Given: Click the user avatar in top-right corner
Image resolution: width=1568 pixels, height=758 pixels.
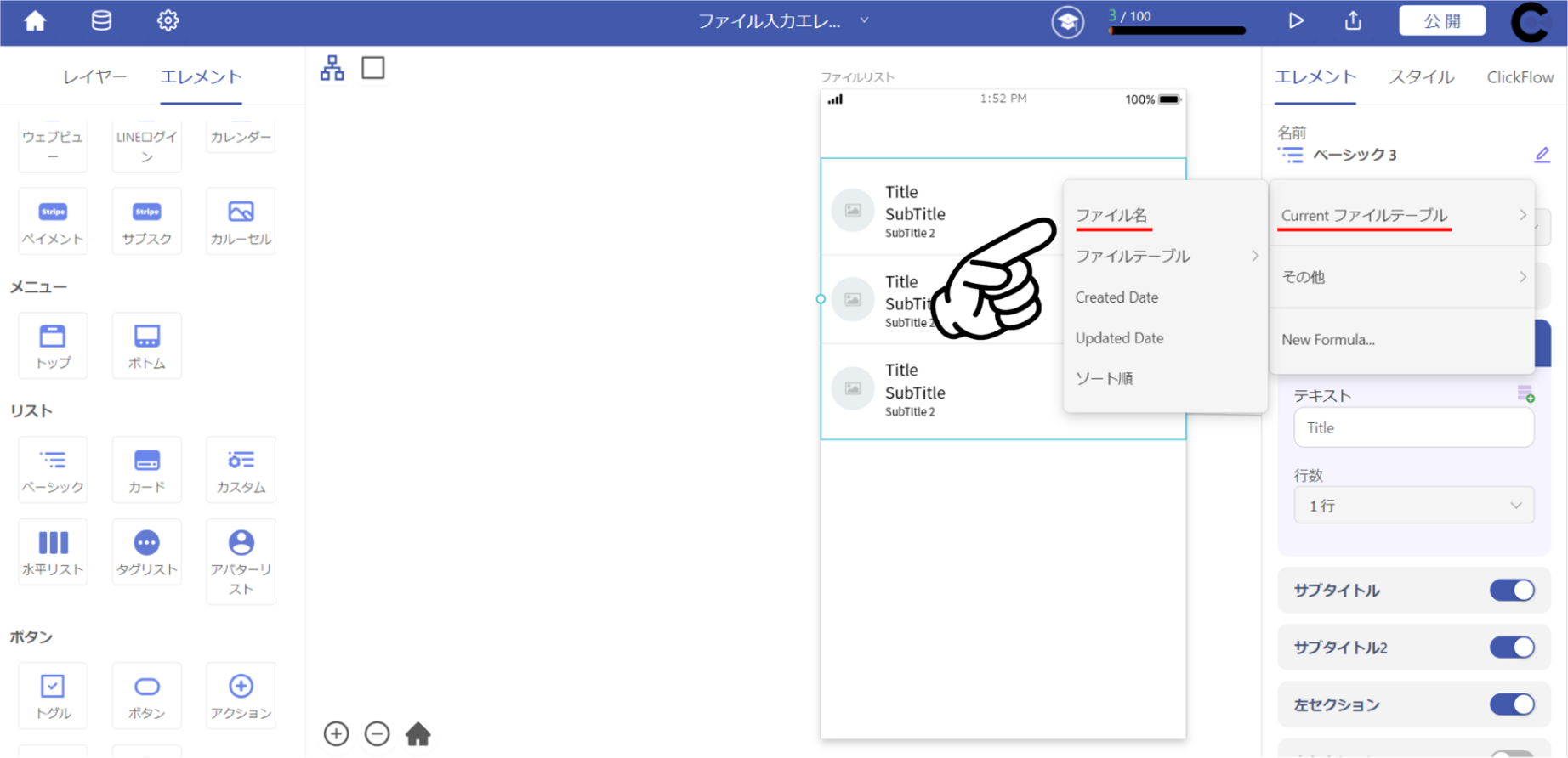Looking at the screenshot, I should 1532,22.
